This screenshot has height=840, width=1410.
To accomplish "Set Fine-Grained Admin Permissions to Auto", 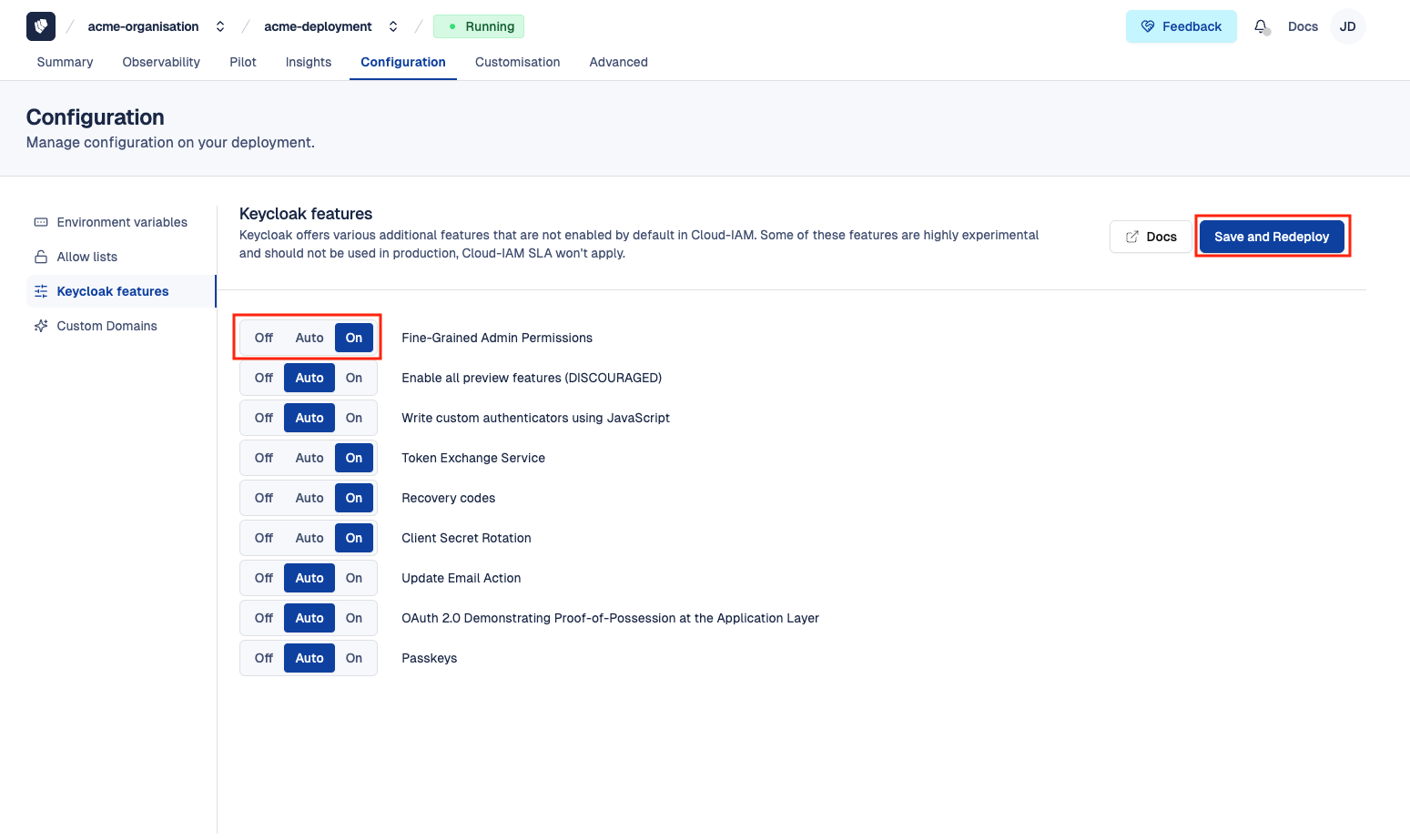I will pos(309,338).
